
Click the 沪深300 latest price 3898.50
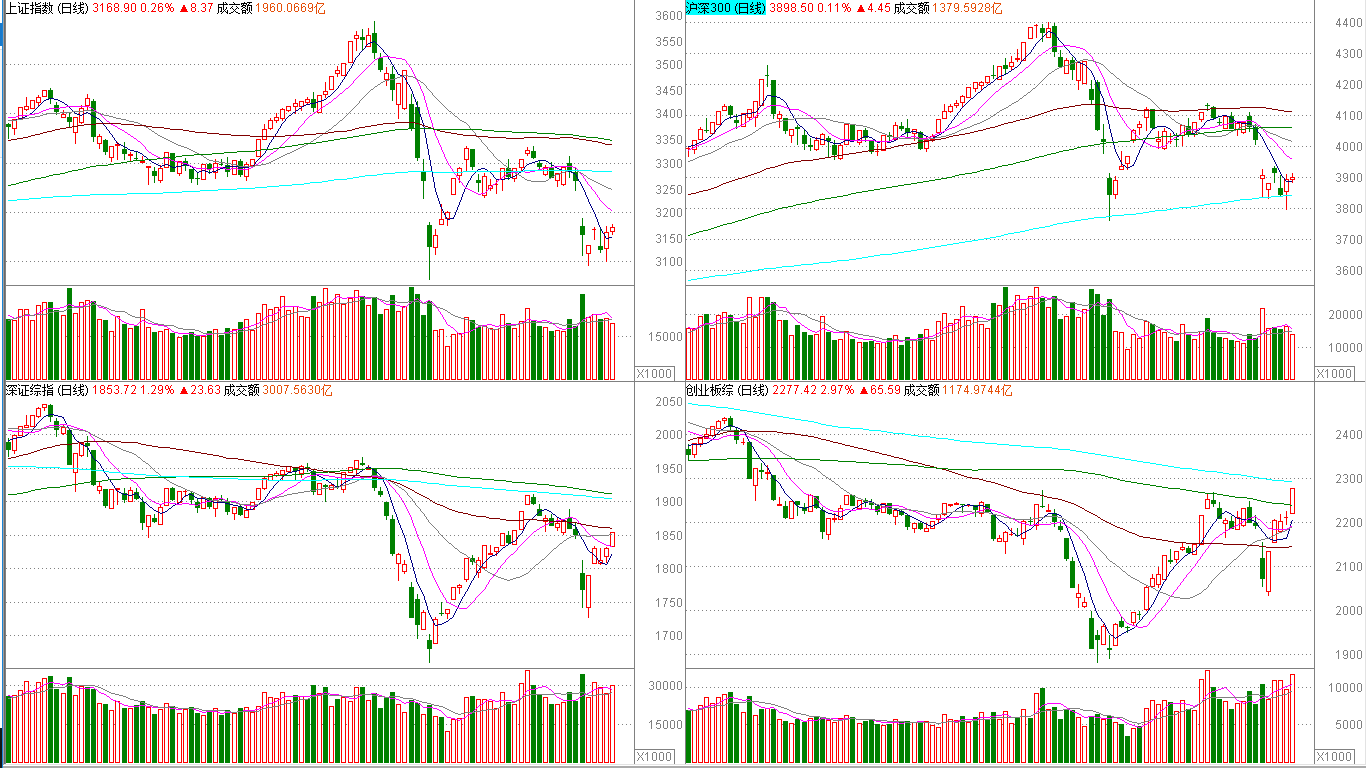coord(790,8)
